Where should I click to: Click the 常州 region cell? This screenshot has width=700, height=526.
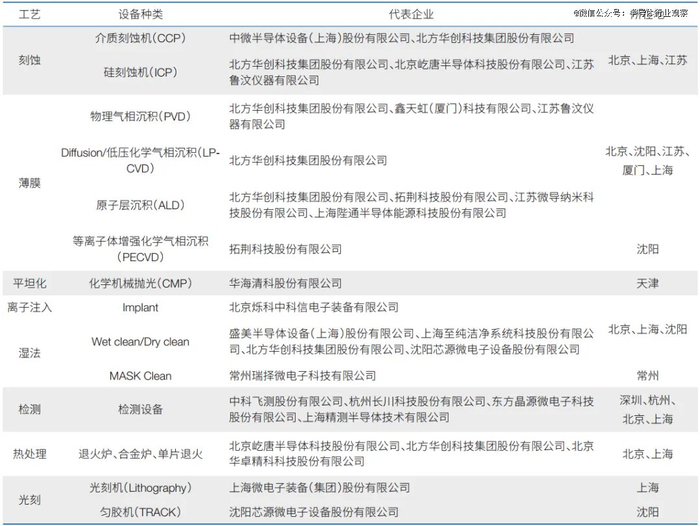click(x=647, y=376)
